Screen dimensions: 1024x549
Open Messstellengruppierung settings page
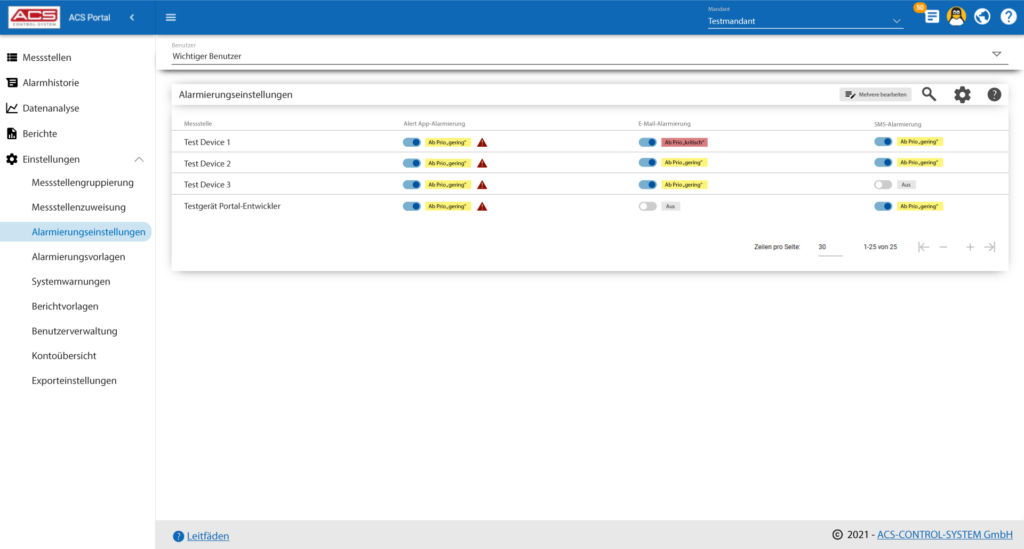coord(82,183)
